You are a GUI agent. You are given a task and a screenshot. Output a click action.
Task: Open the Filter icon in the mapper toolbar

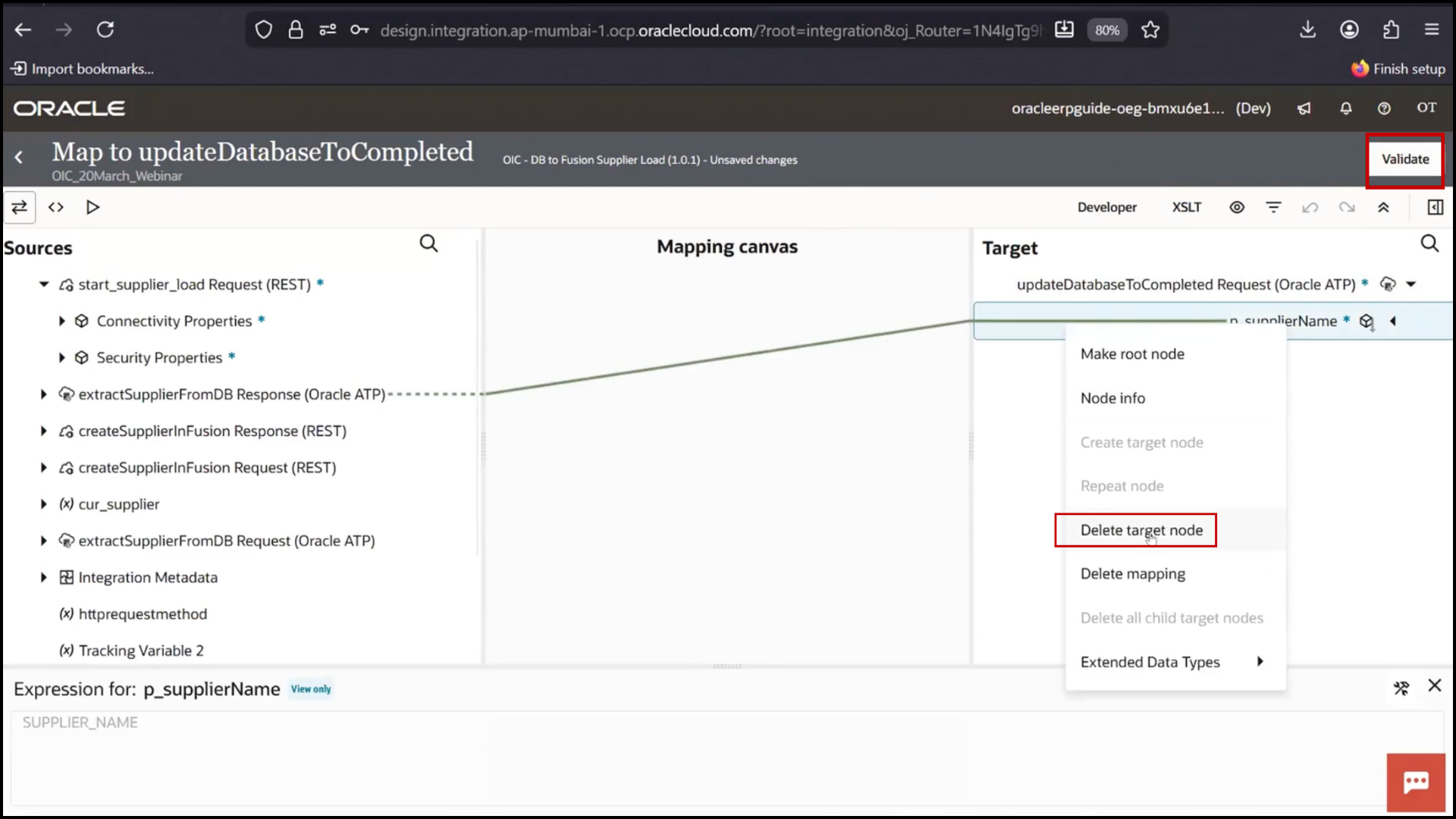tap(1274, 207)
